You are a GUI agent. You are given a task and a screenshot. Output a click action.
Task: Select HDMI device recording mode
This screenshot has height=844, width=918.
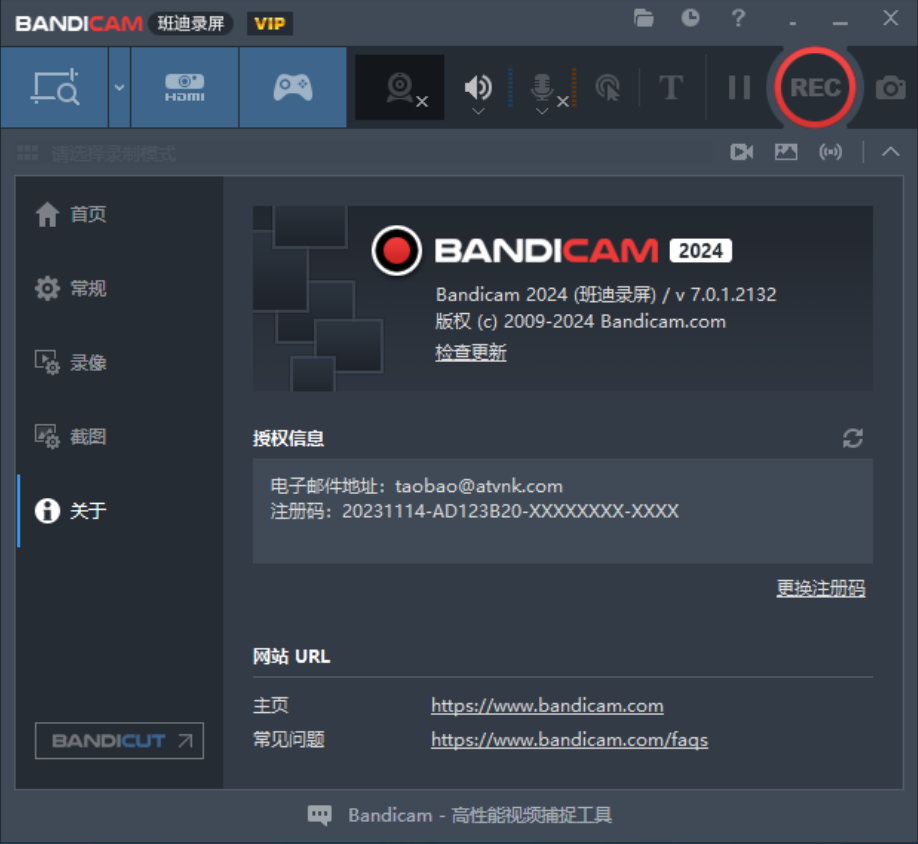(x=184, y=87)
